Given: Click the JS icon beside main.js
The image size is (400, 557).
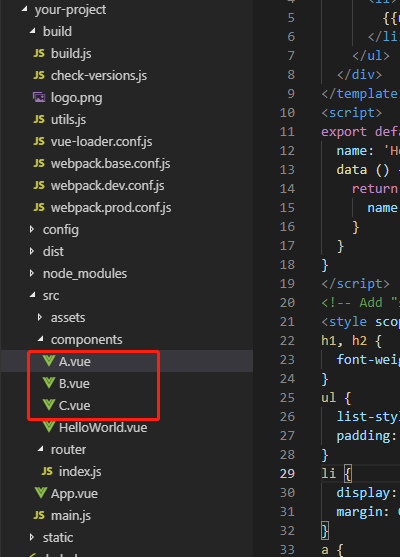Looking at the screenshot, I should (x=39, y=515).
